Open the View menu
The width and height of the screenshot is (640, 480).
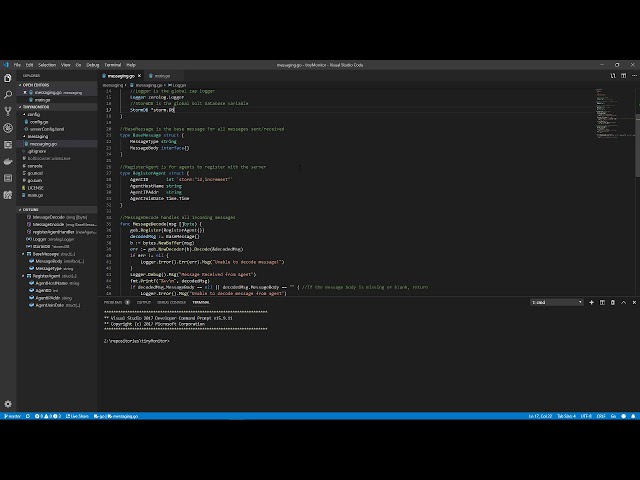pos(66,65)
